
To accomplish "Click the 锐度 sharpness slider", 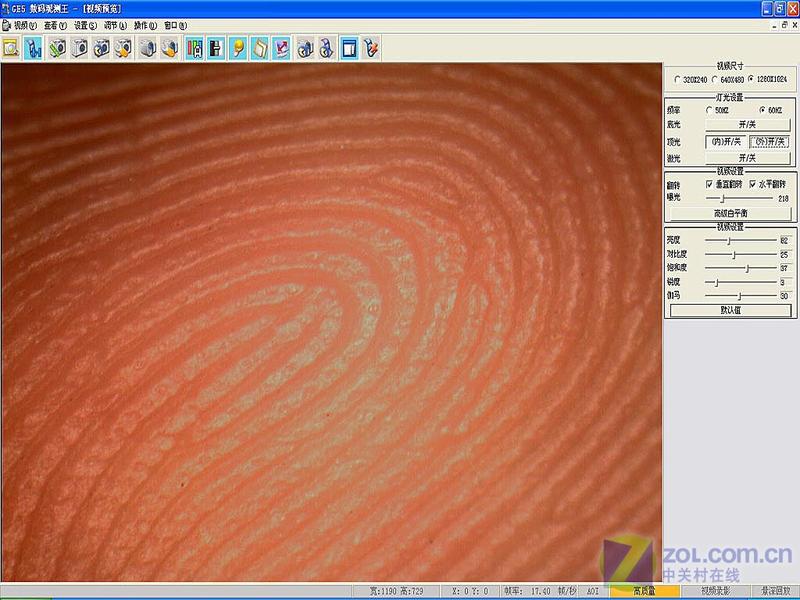I will coord(741,282).
